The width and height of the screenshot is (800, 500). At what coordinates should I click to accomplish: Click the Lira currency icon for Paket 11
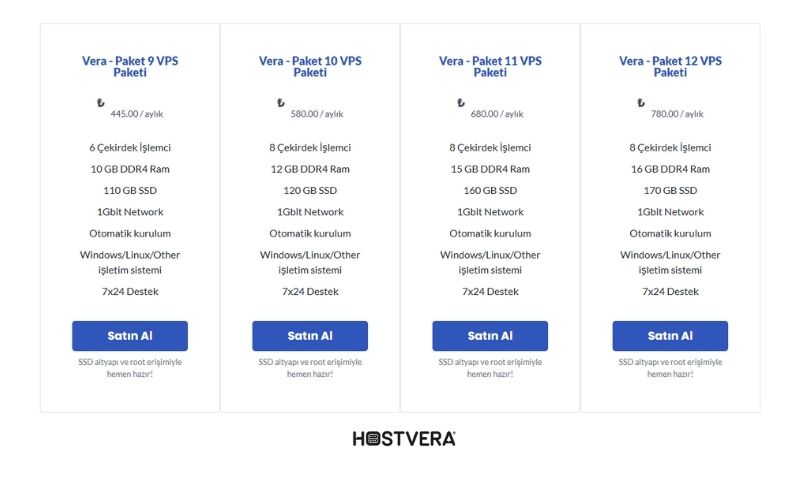461,103
